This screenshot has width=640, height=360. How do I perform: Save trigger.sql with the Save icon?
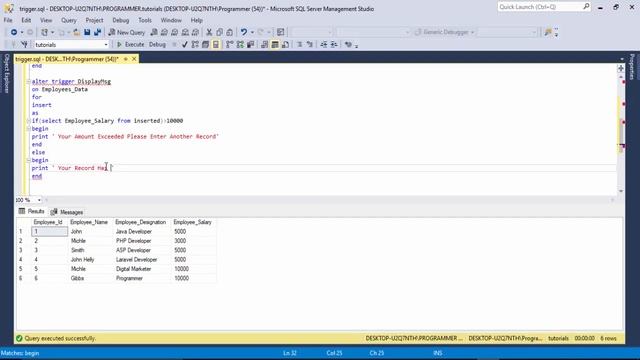[87, 32]
